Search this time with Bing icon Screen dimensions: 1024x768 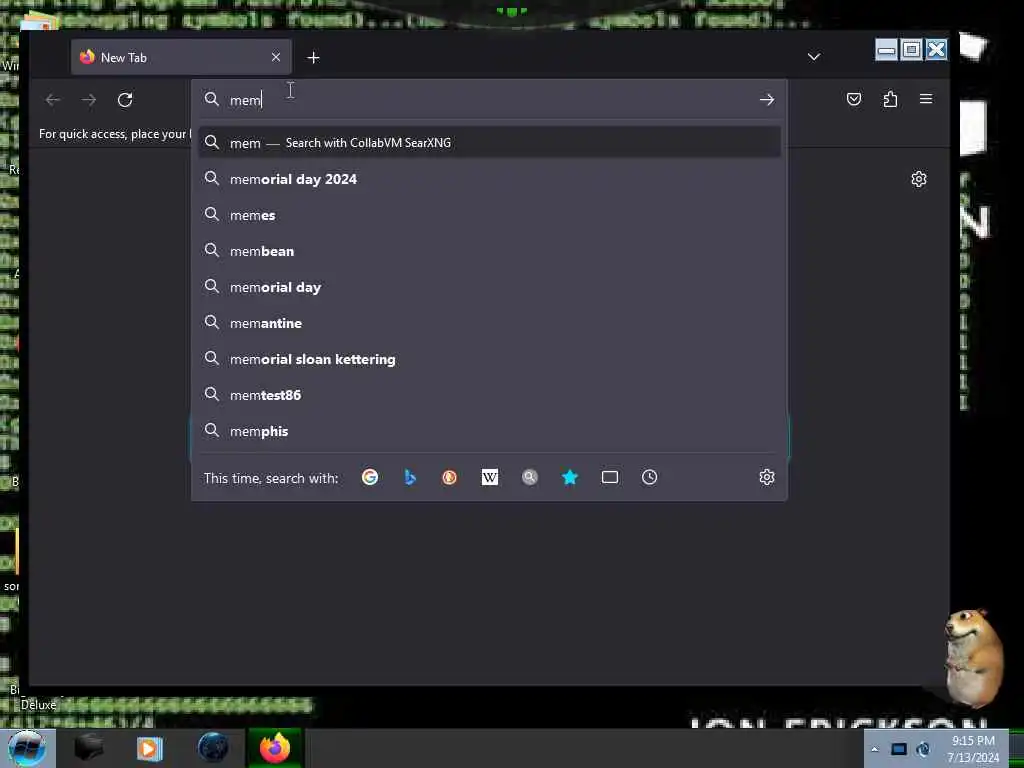click(x=410, y=477)
